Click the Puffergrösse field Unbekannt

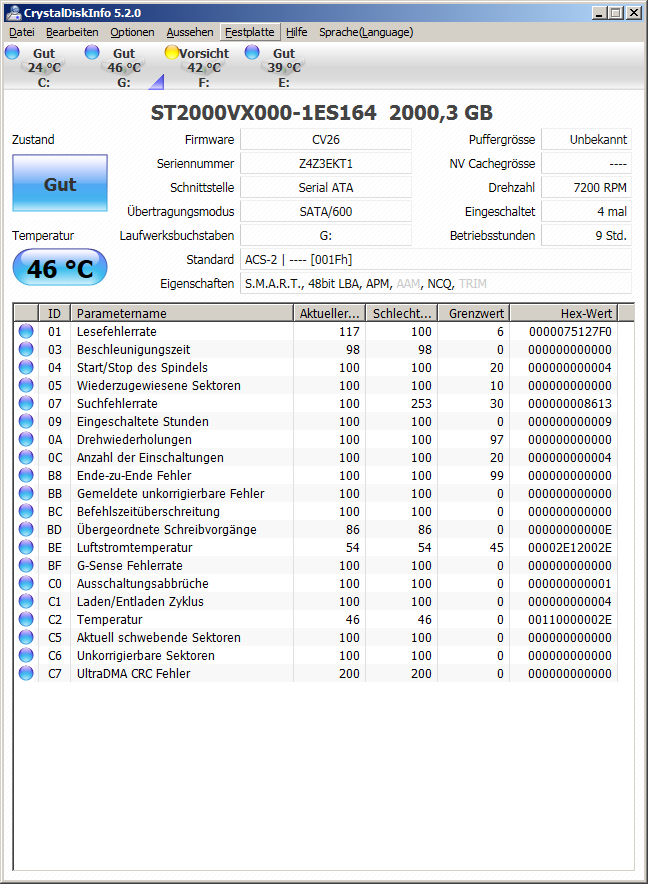pyautogui.click(x=587, y=140)
